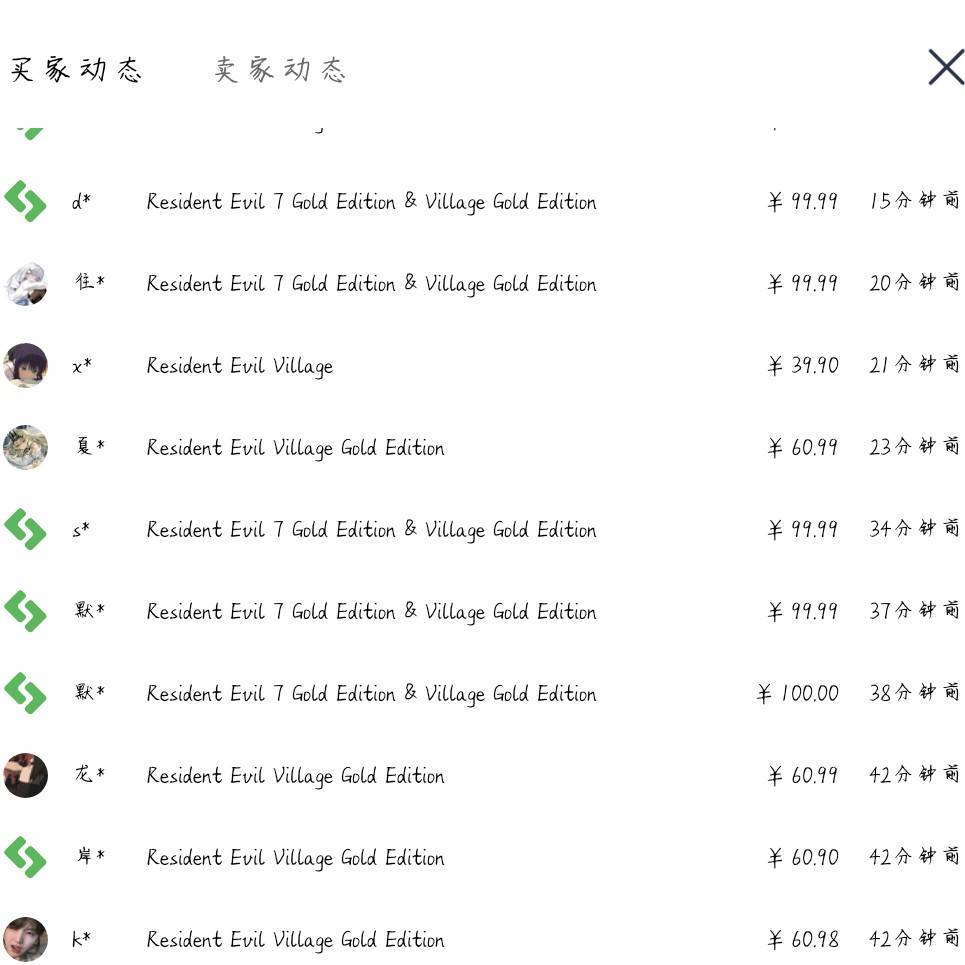
Task: Switch to the 卖家动态 tab
Action: (x=280, y=69)
